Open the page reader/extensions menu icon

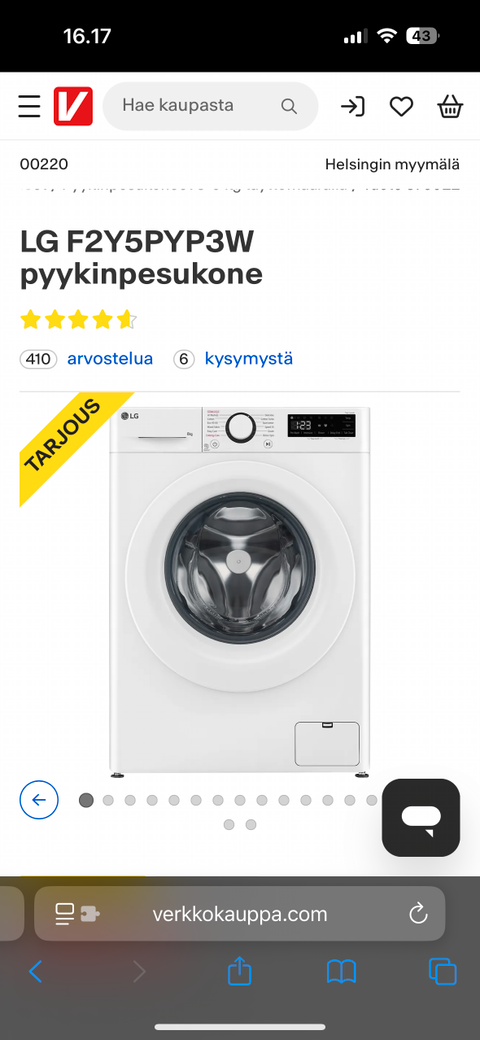tap(77, 914)
